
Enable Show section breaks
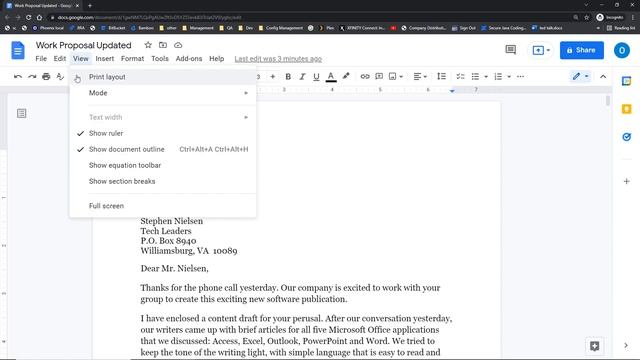pyautogui.click(x=163, y=181)
